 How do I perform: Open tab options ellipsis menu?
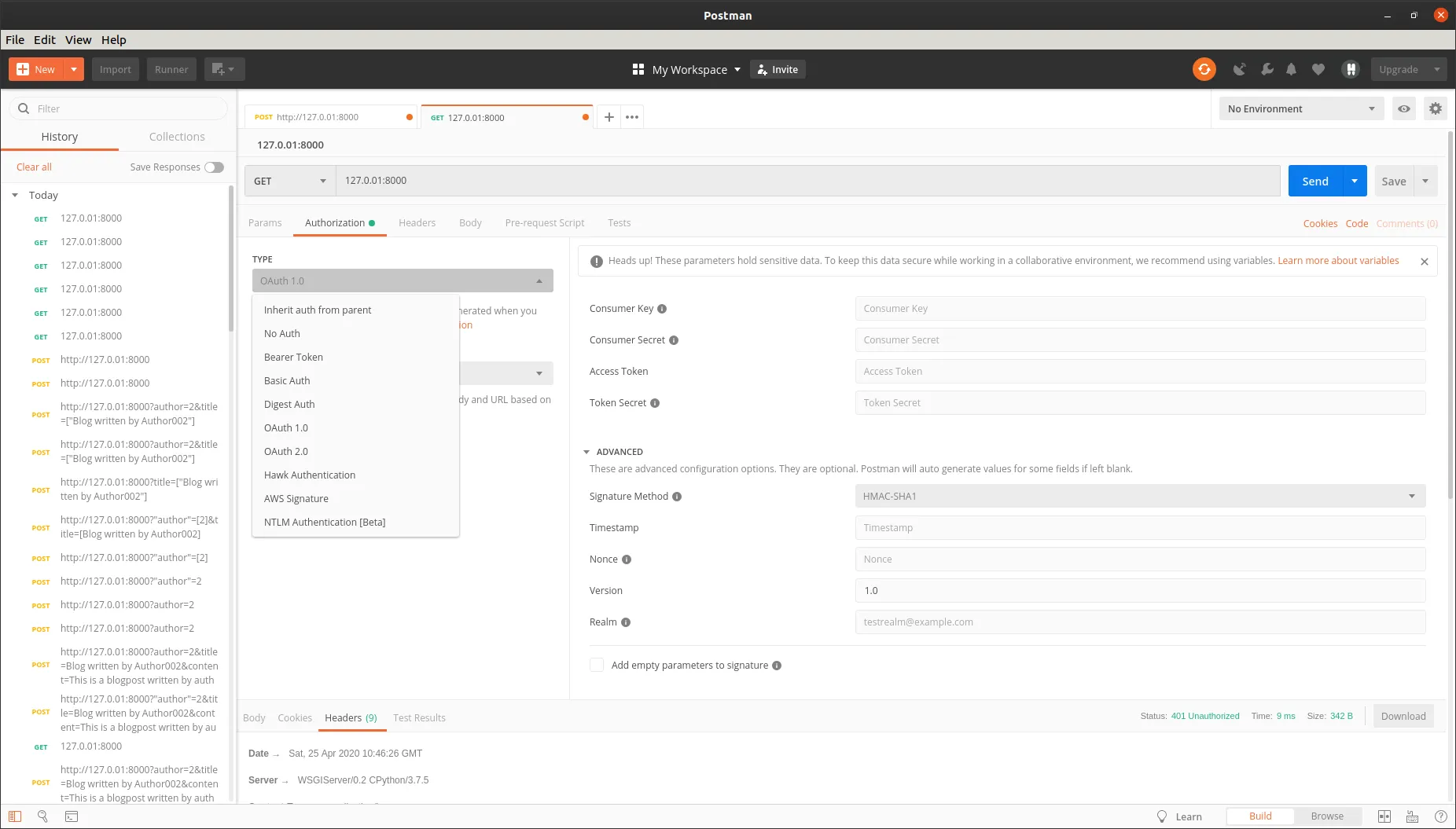coord(632,117)
